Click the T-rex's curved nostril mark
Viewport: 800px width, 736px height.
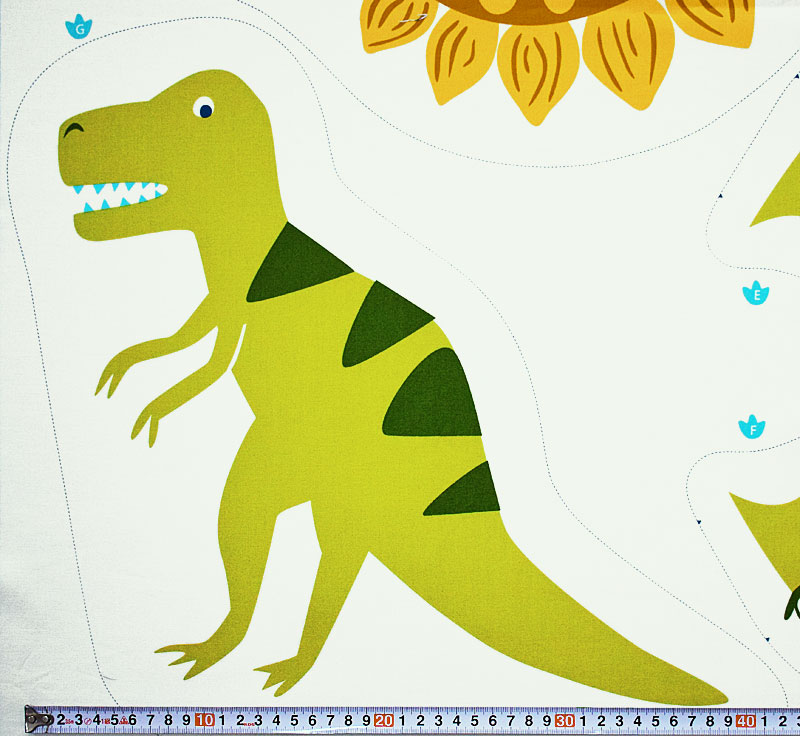73,130
